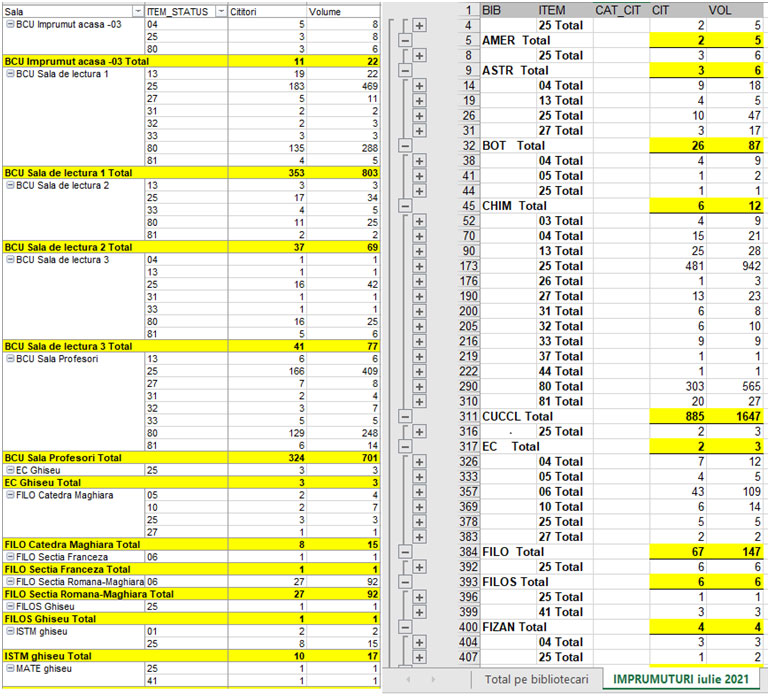The width and height of the screenshot is (770, 696).
Task: Collapse outline group at AMER Total row
Action: tap(405, 40)
